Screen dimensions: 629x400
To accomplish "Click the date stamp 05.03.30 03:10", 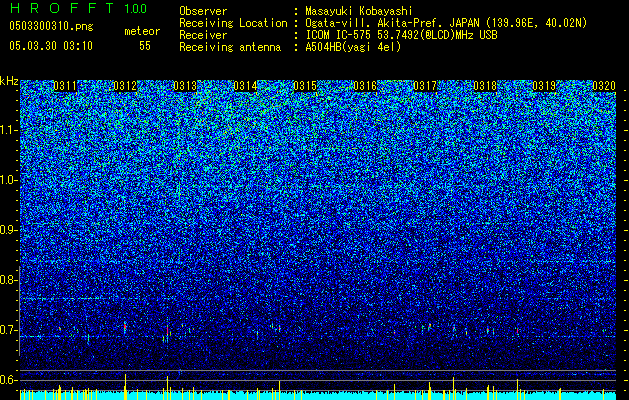I will pos(51,46).
